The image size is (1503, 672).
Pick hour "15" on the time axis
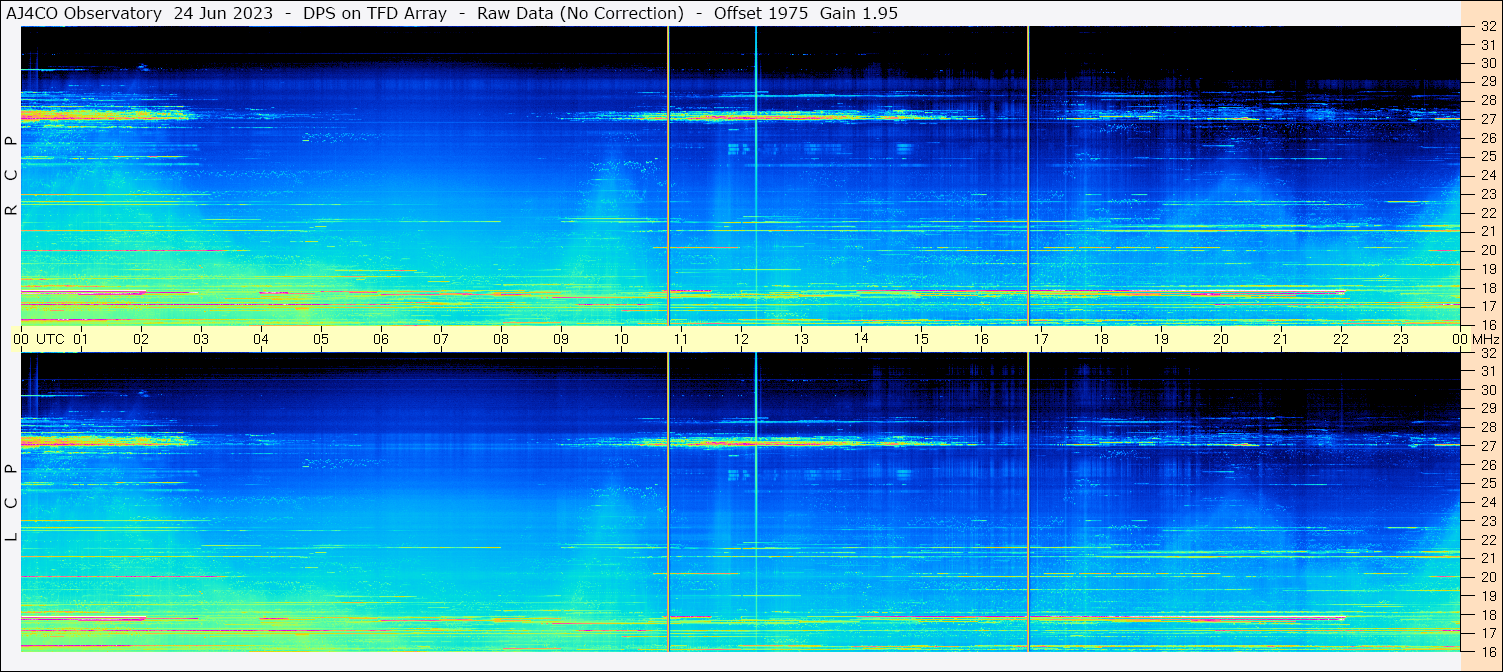[921, 339]
